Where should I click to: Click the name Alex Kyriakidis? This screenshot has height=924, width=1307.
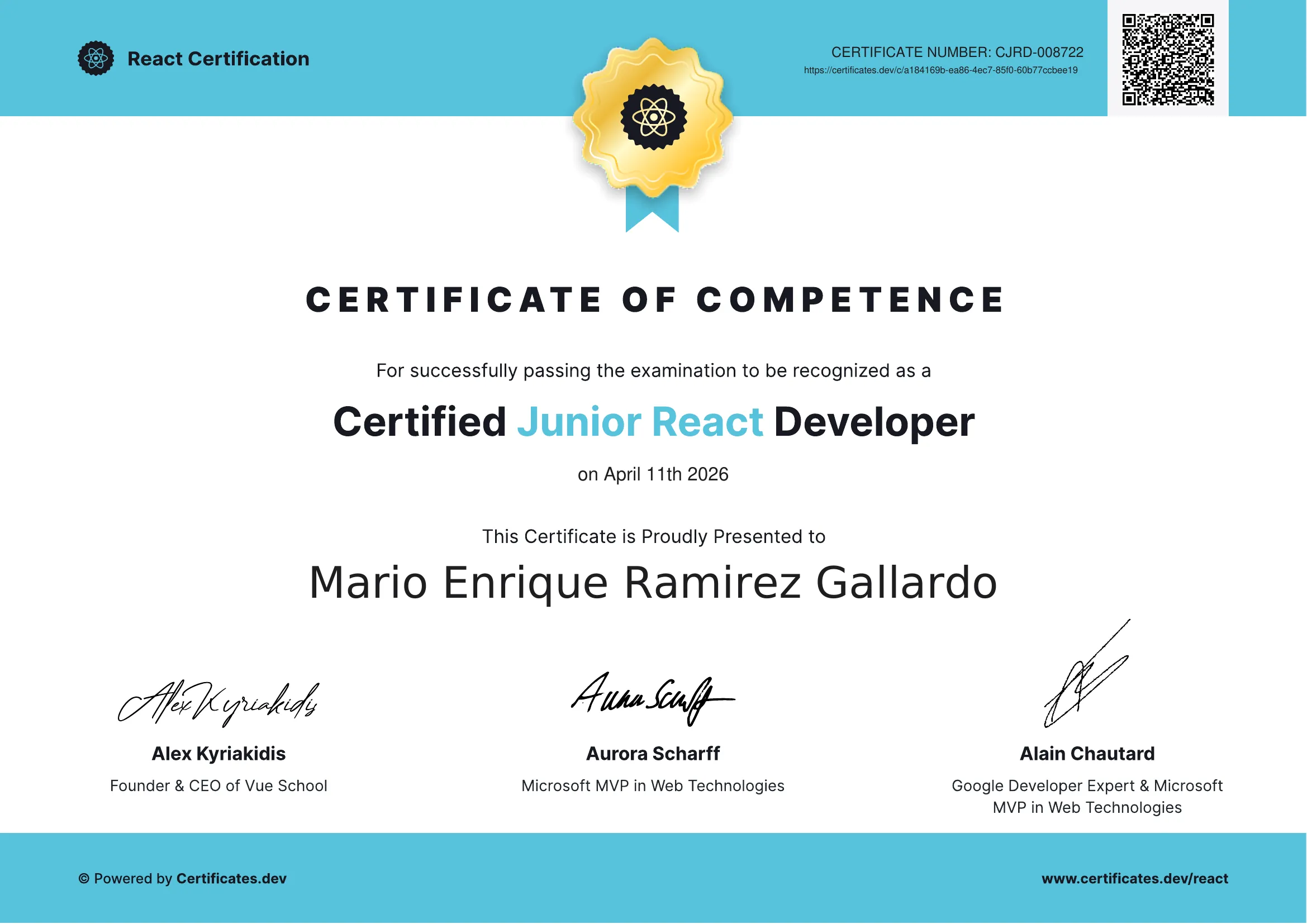click(218, 754)
